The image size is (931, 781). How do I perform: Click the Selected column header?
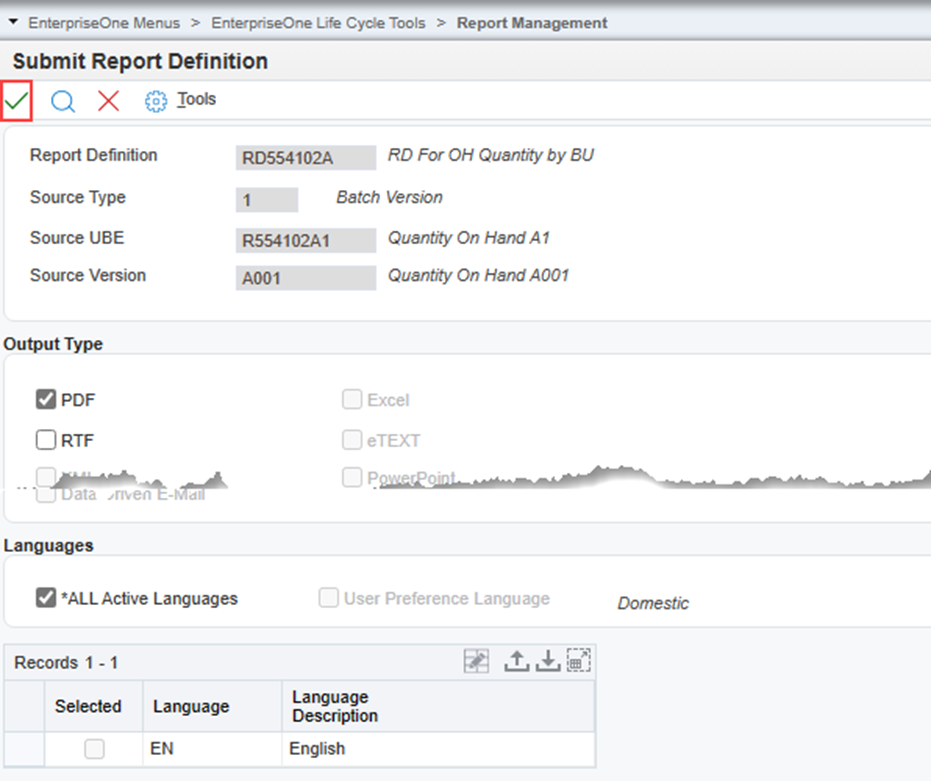coord(94,706)
